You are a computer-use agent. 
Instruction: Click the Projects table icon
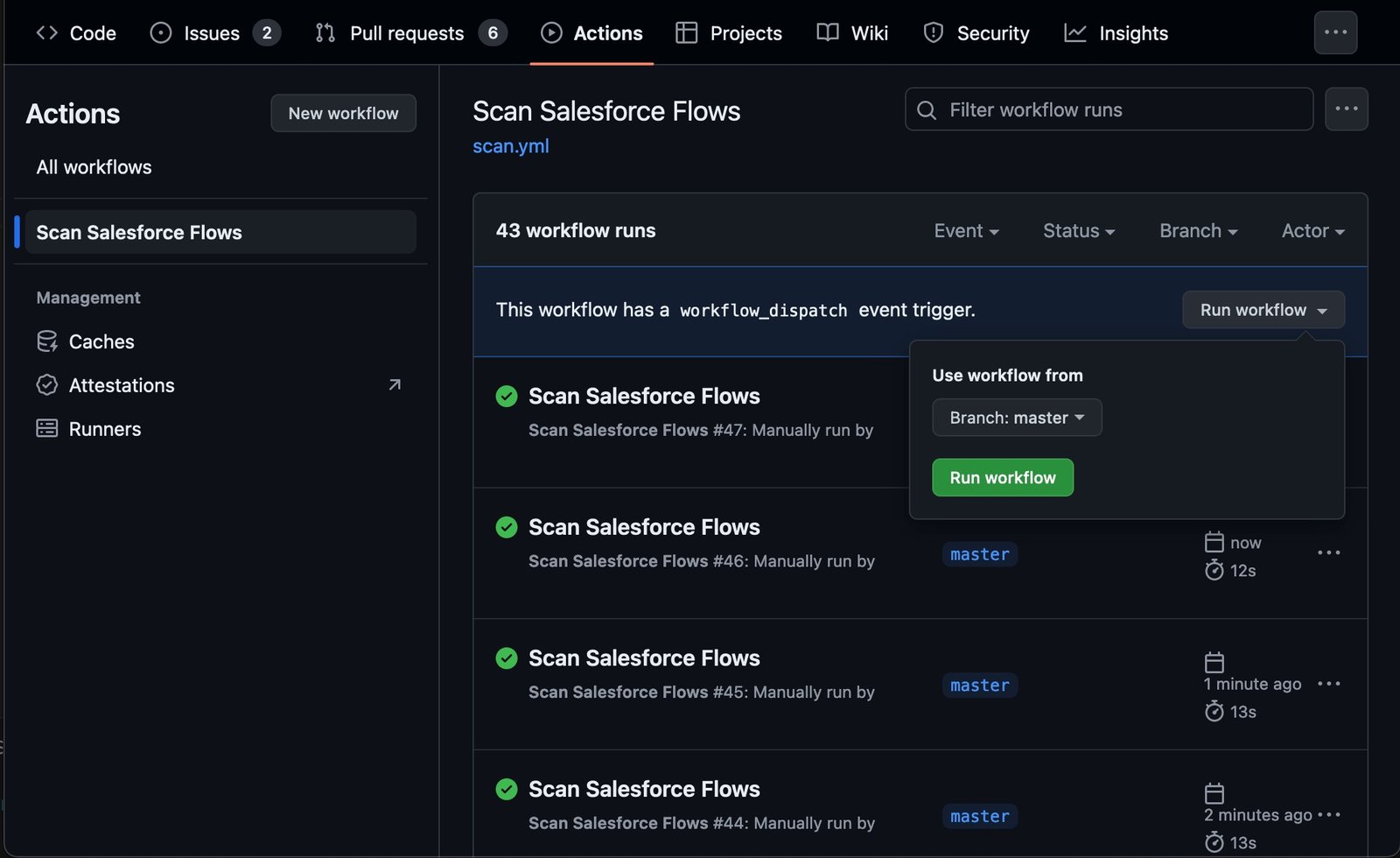[x=687, y=33]
